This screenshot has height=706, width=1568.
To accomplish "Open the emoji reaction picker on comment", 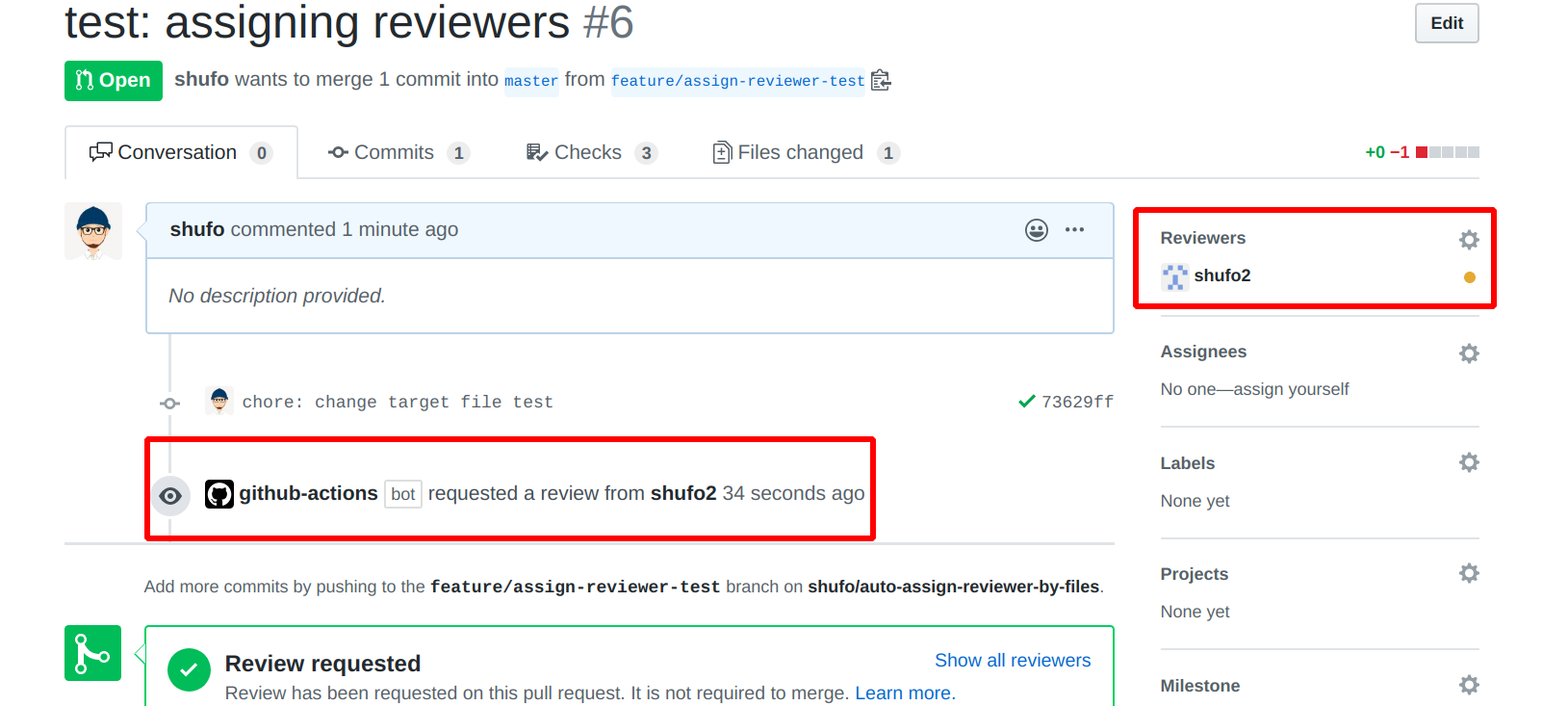I will tap(1036, 230).
